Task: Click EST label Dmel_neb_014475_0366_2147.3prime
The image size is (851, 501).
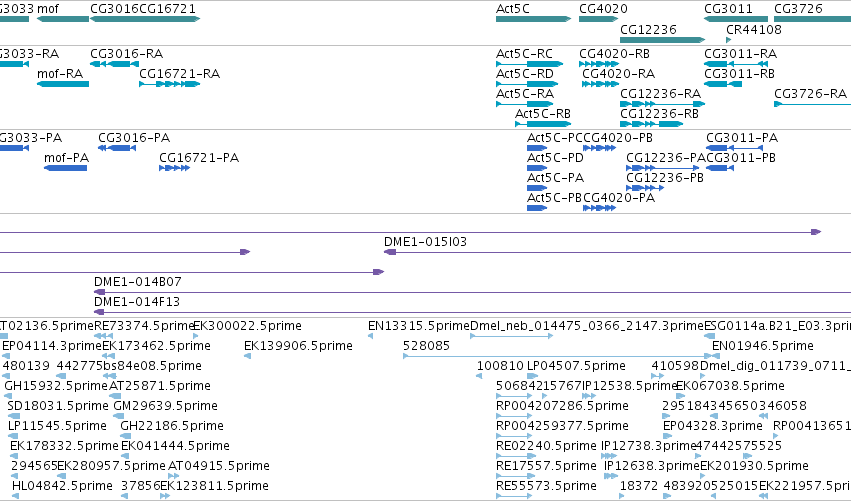Action: (587, 326)
